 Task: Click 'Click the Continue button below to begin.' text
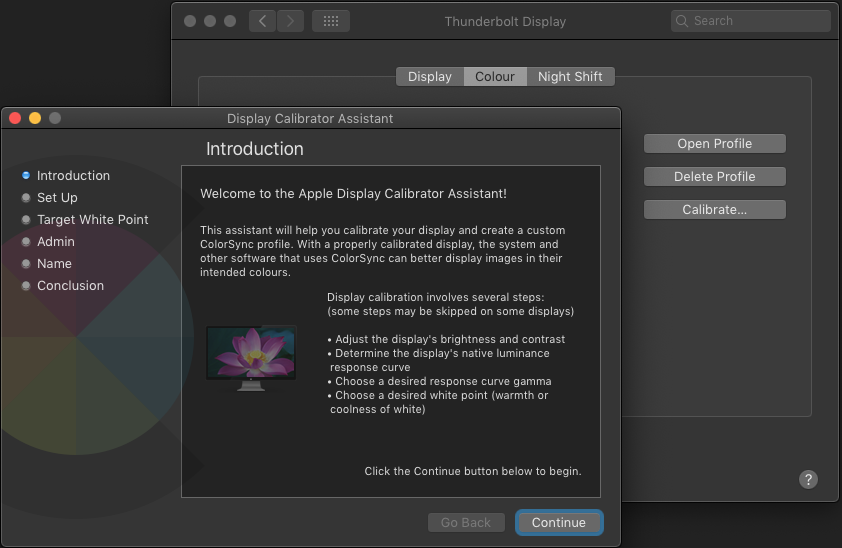click(x=473, y=471)
